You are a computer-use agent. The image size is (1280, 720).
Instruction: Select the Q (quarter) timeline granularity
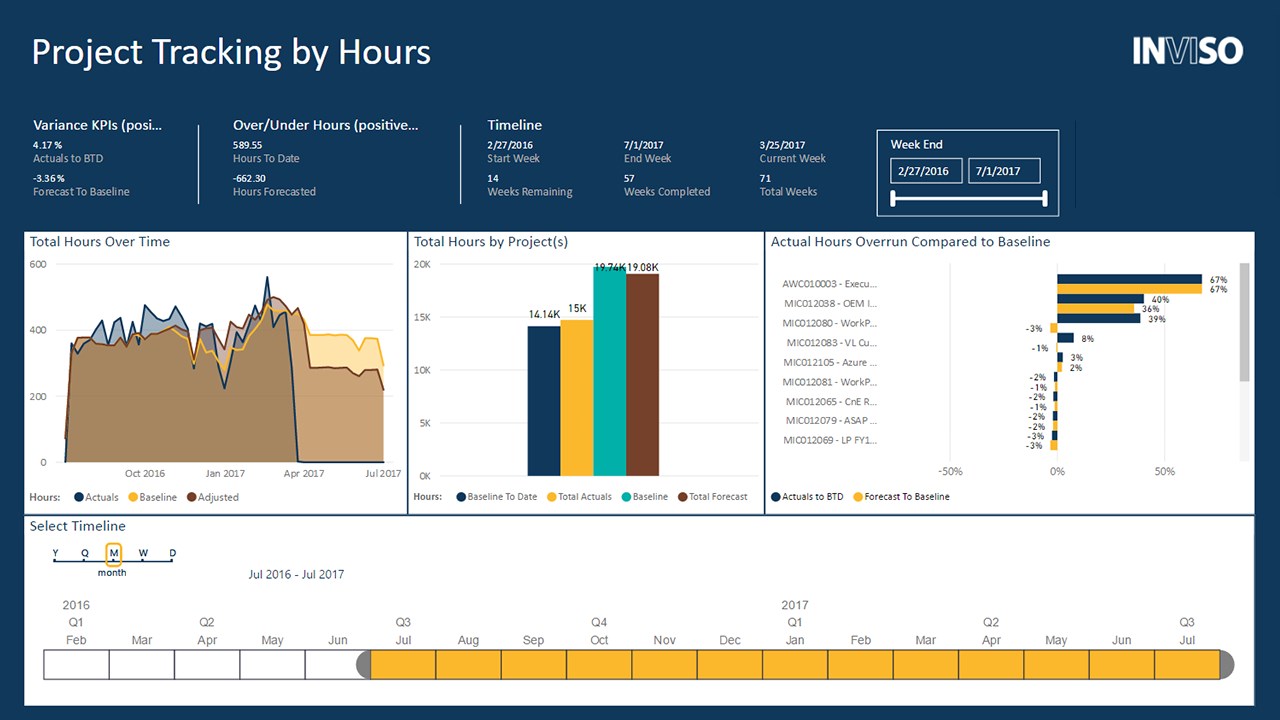(x=84, y=553)
